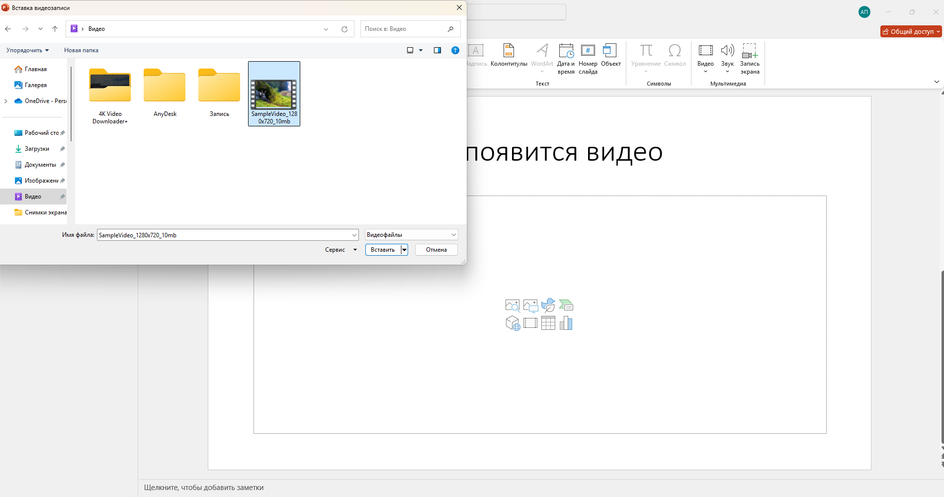Image resolution: width=944 pixels, height=497 pixels.
Task: Open file name combo box dropdown
Action: (354, 235)
